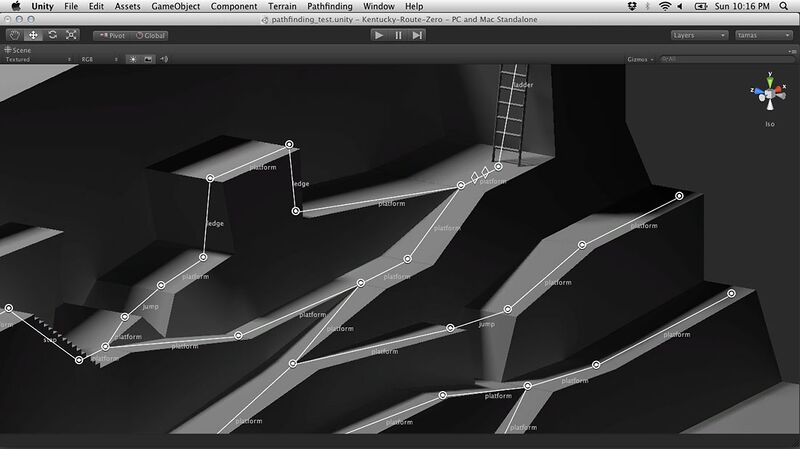The width and height of the screenshot is (800, 449).
Task: Open the Window menu
Action: point(379,6)
